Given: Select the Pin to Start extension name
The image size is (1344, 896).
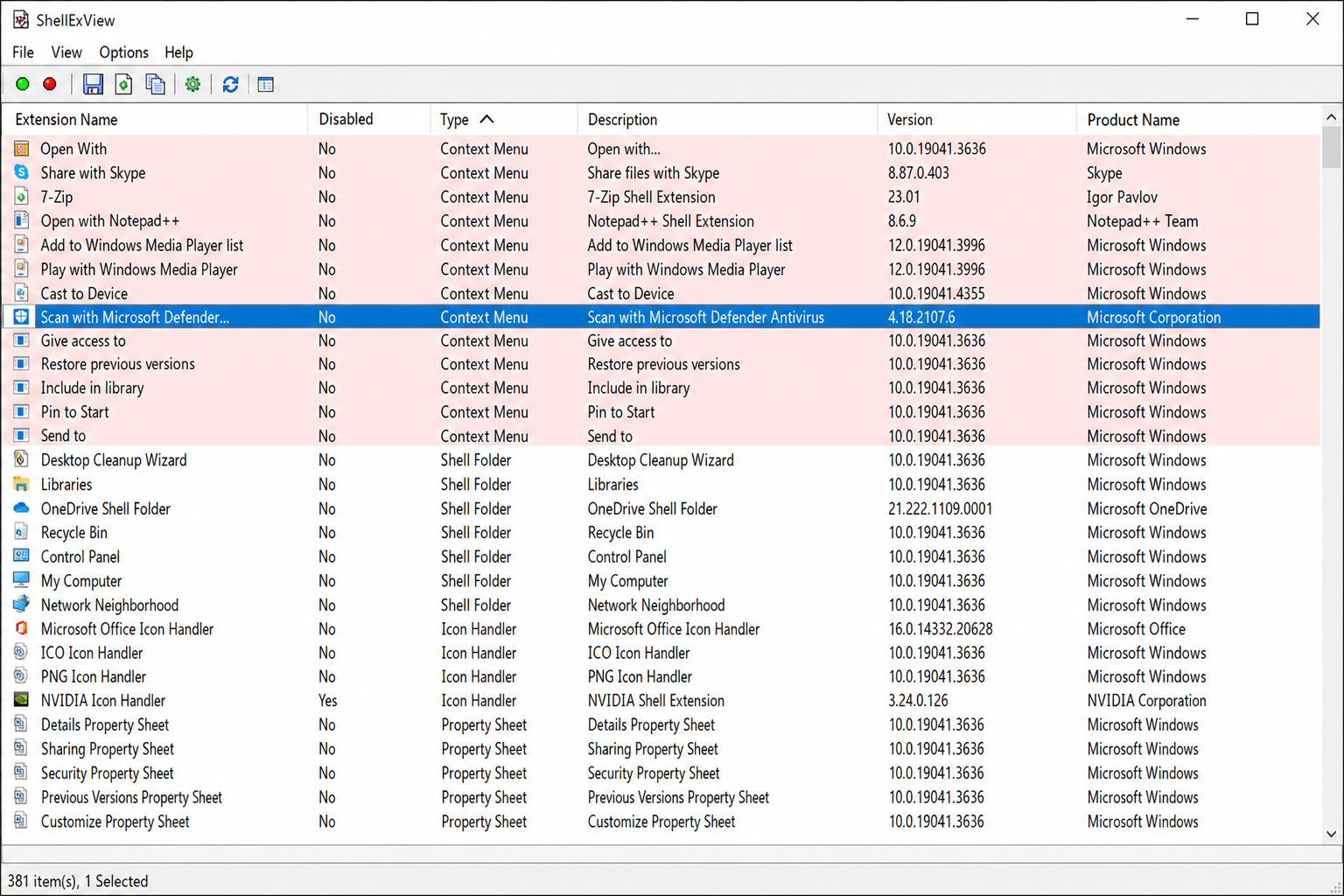Looking at the screenshot, I should pos(74,412).
